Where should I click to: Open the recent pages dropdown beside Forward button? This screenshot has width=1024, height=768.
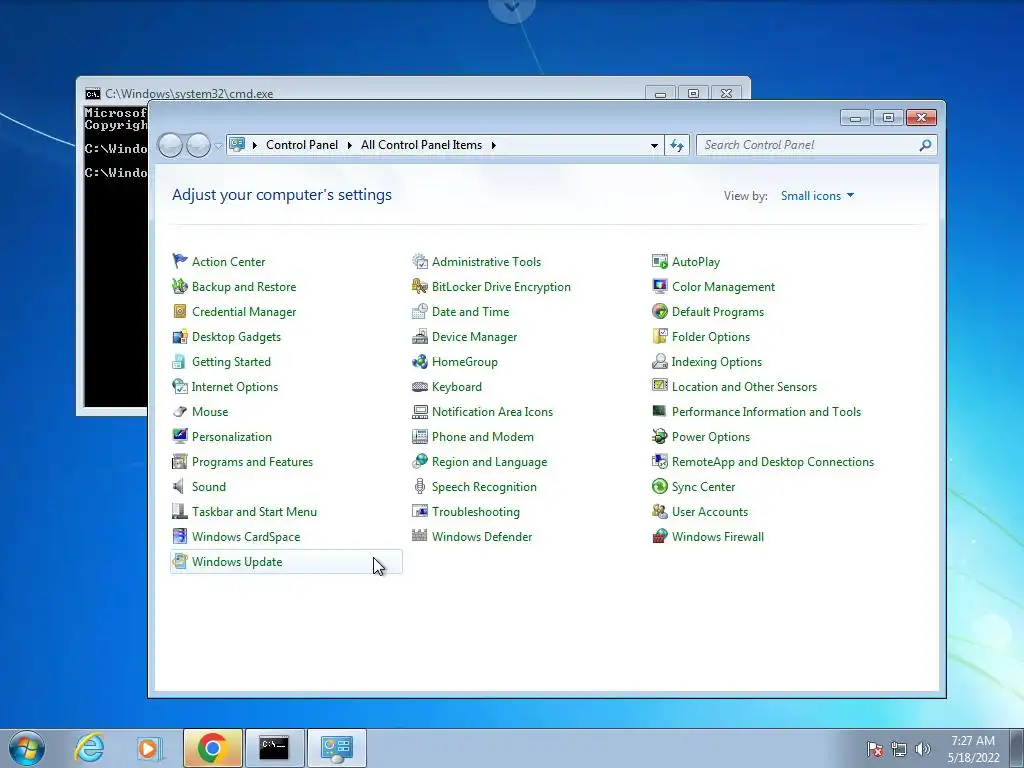tap(217, 146)
